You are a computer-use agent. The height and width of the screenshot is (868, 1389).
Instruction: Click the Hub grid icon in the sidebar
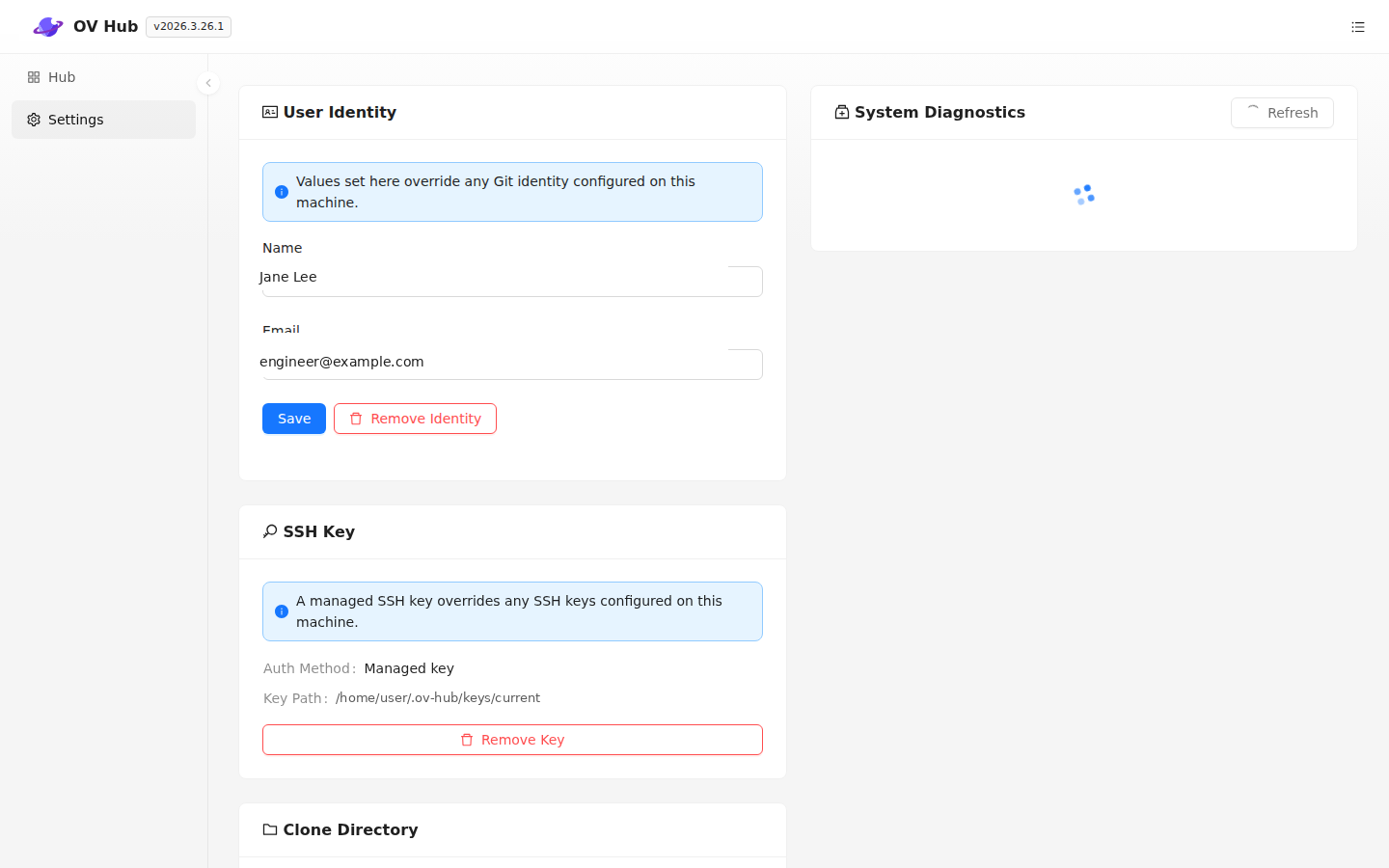[x=34, y=77]
